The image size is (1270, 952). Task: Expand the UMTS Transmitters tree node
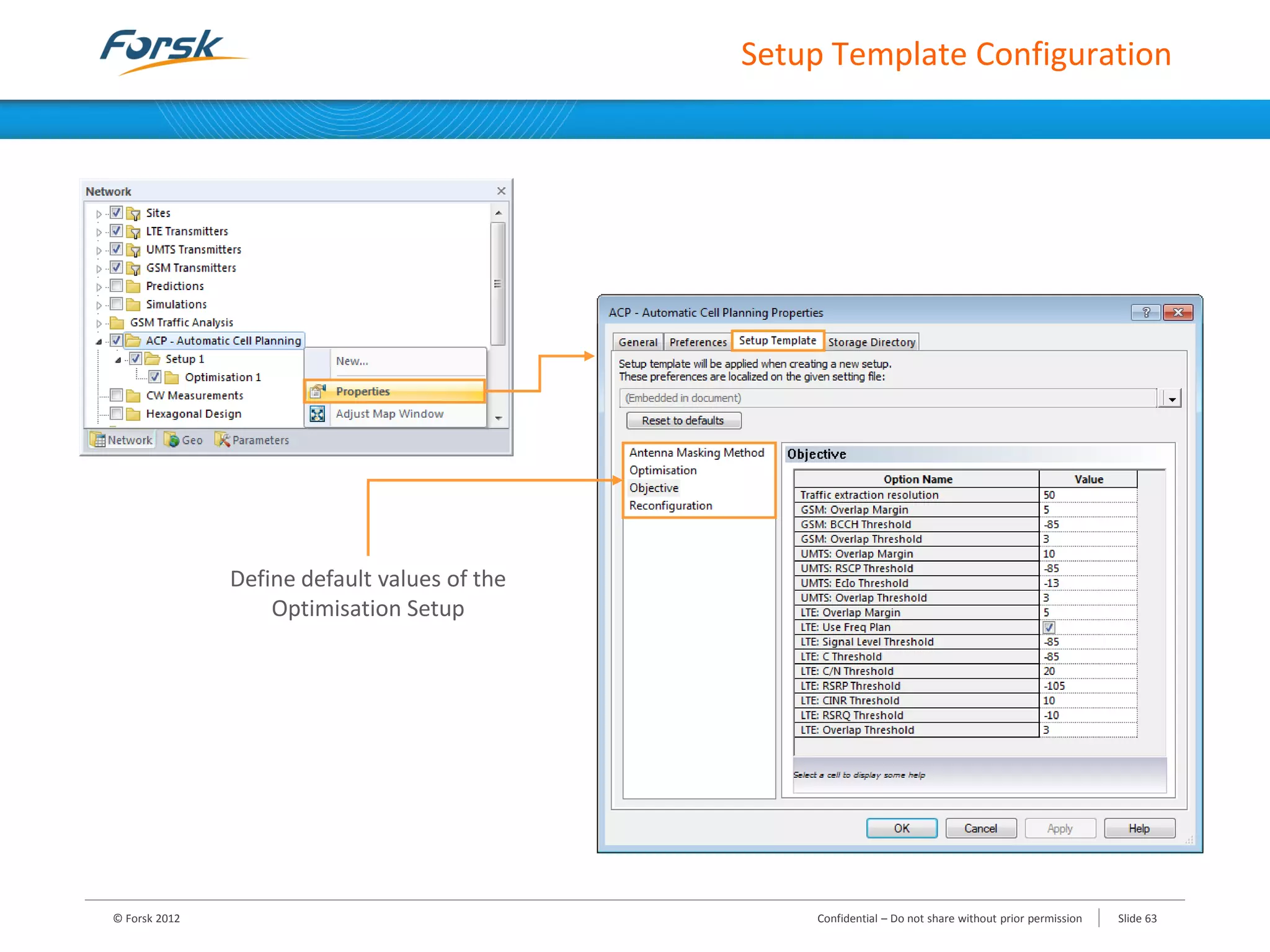tap(99, 250)
